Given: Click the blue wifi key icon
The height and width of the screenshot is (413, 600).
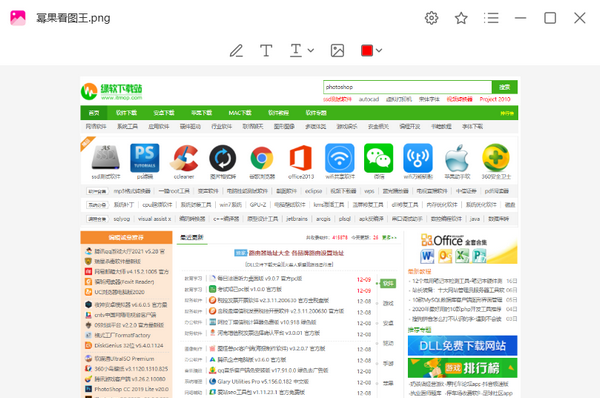Looking at the screenshot, I should click(x=418, y=158).
